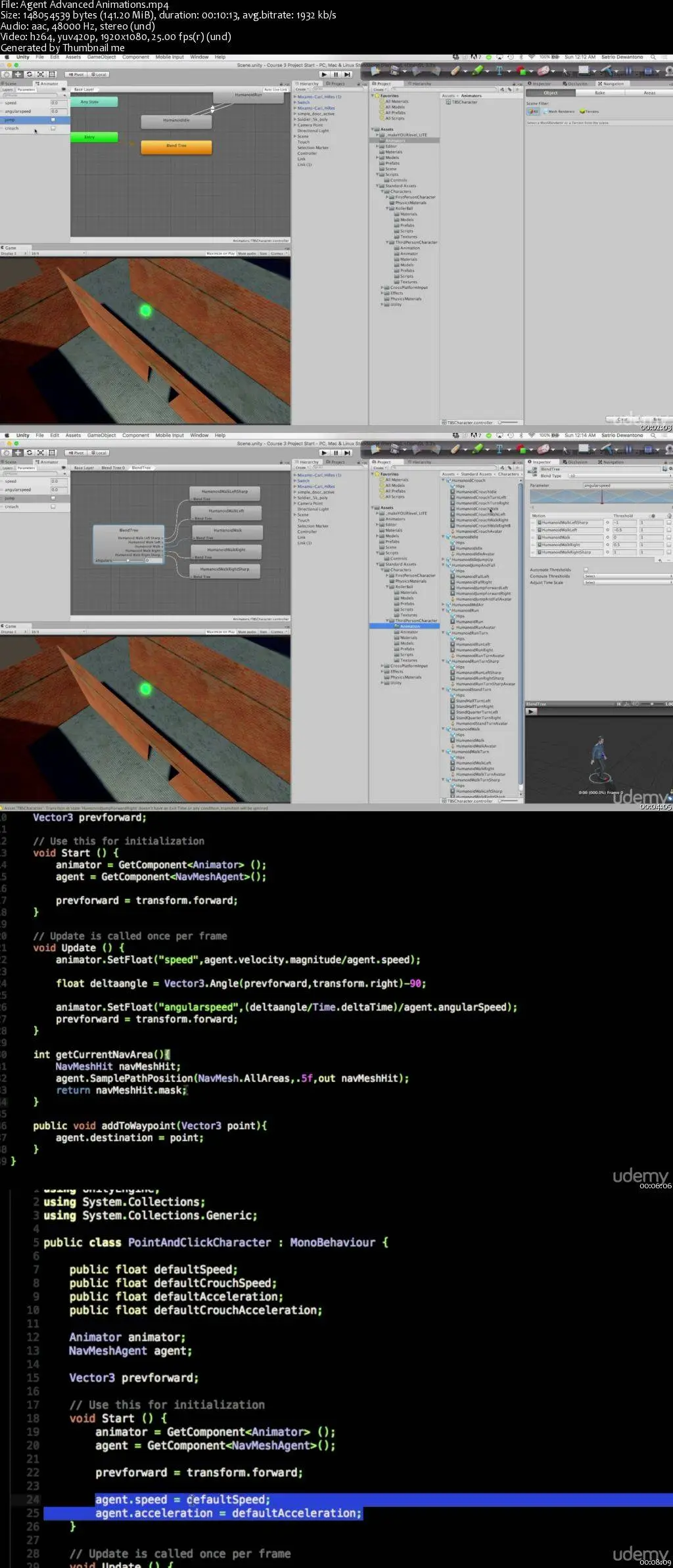This screenshot has height=1568, width=673.
Task: Switch to Bake tab in Navigation panel
Action: 599,93
